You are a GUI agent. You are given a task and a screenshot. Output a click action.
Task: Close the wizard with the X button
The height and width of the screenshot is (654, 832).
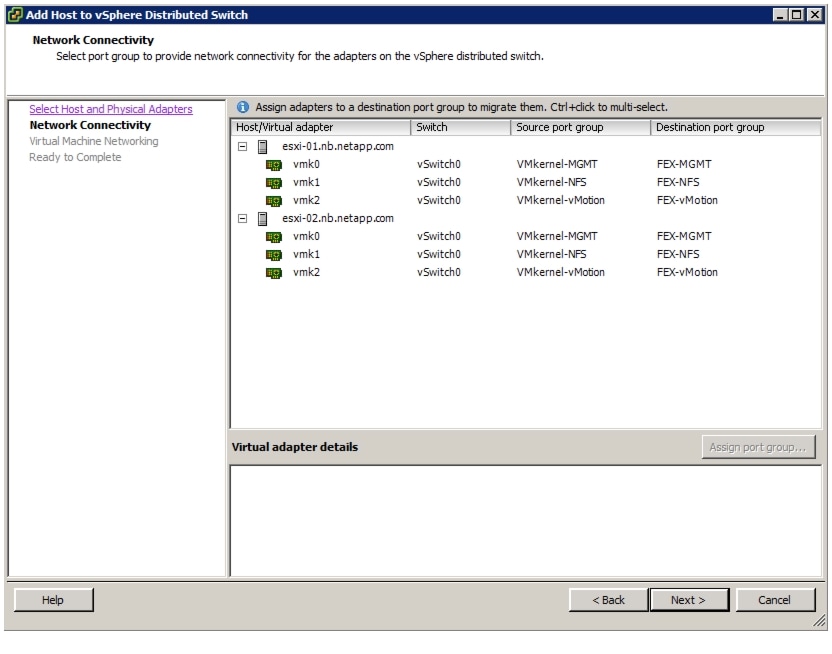(x=814, y=15)
